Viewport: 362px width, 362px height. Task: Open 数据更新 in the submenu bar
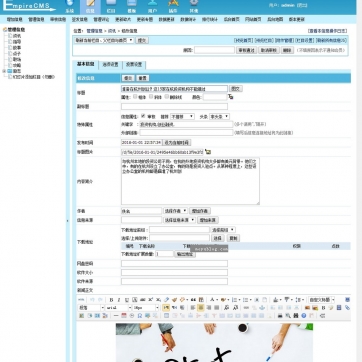166,19
